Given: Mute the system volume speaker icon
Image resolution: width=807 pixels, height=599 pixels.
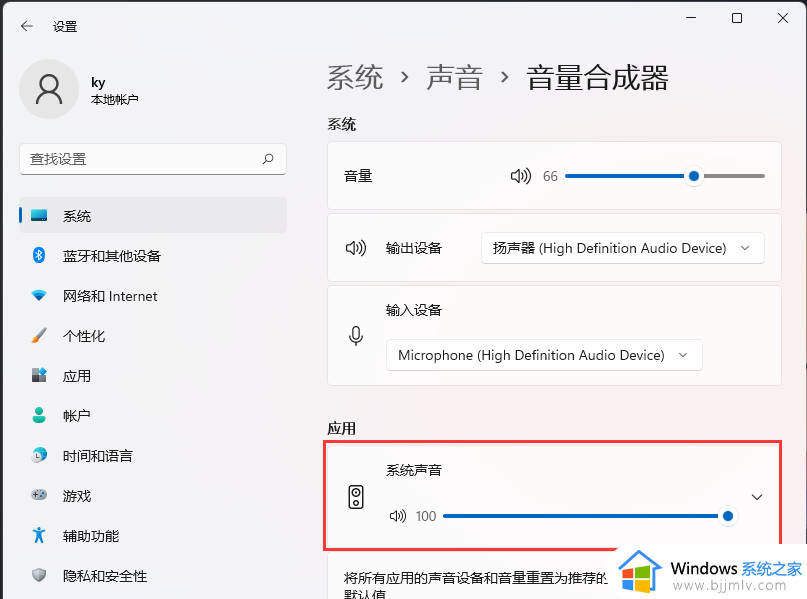Looking at the screenshot, I should 520,176.
